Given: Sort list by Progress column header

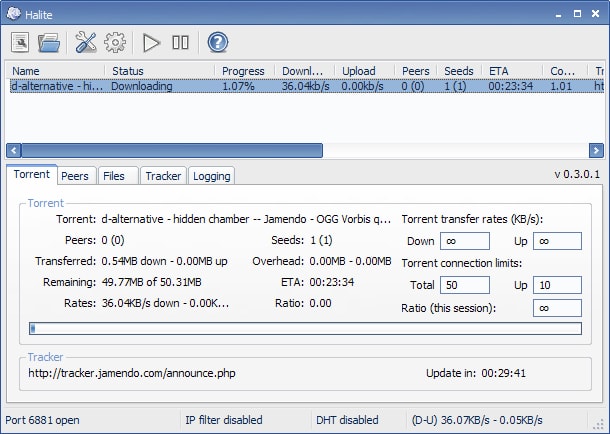Looking at the screenshot, I should [x=243, y=71].
